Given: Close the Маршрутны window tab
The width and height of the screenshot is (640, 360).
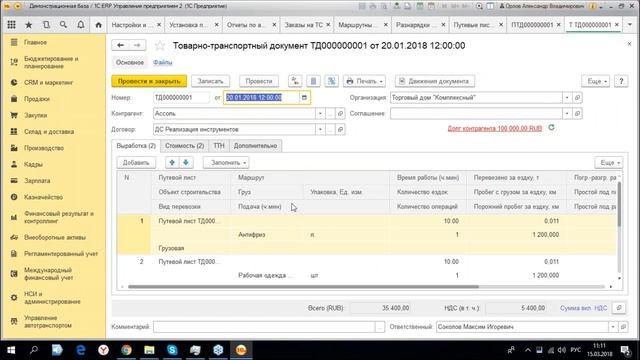Looking at the screenshot, I should 386,25.
